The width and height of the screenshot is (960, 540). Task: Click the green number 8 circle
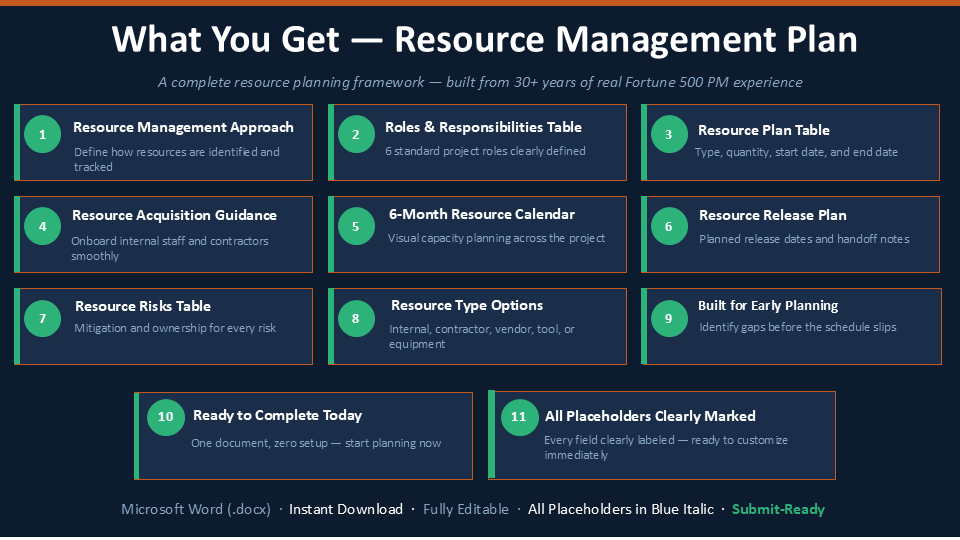(356, 318)
